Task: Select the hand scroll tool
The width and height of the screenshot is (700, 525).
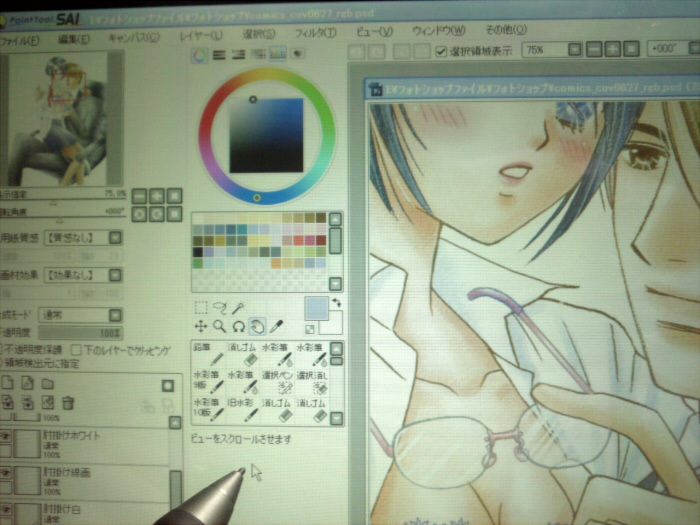Action: pos(258,326)
